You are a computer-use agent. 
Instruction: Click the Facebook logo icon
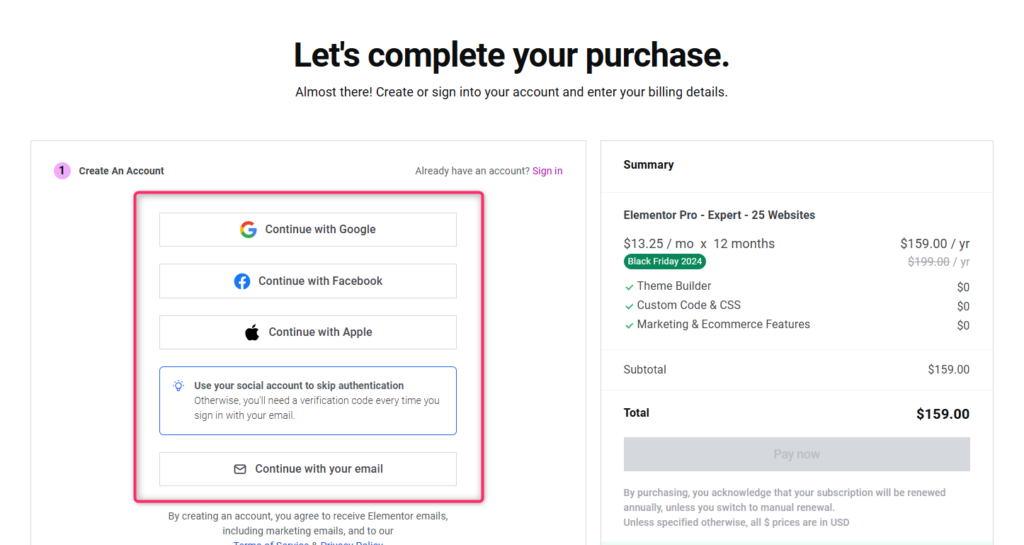pos(242,281)
